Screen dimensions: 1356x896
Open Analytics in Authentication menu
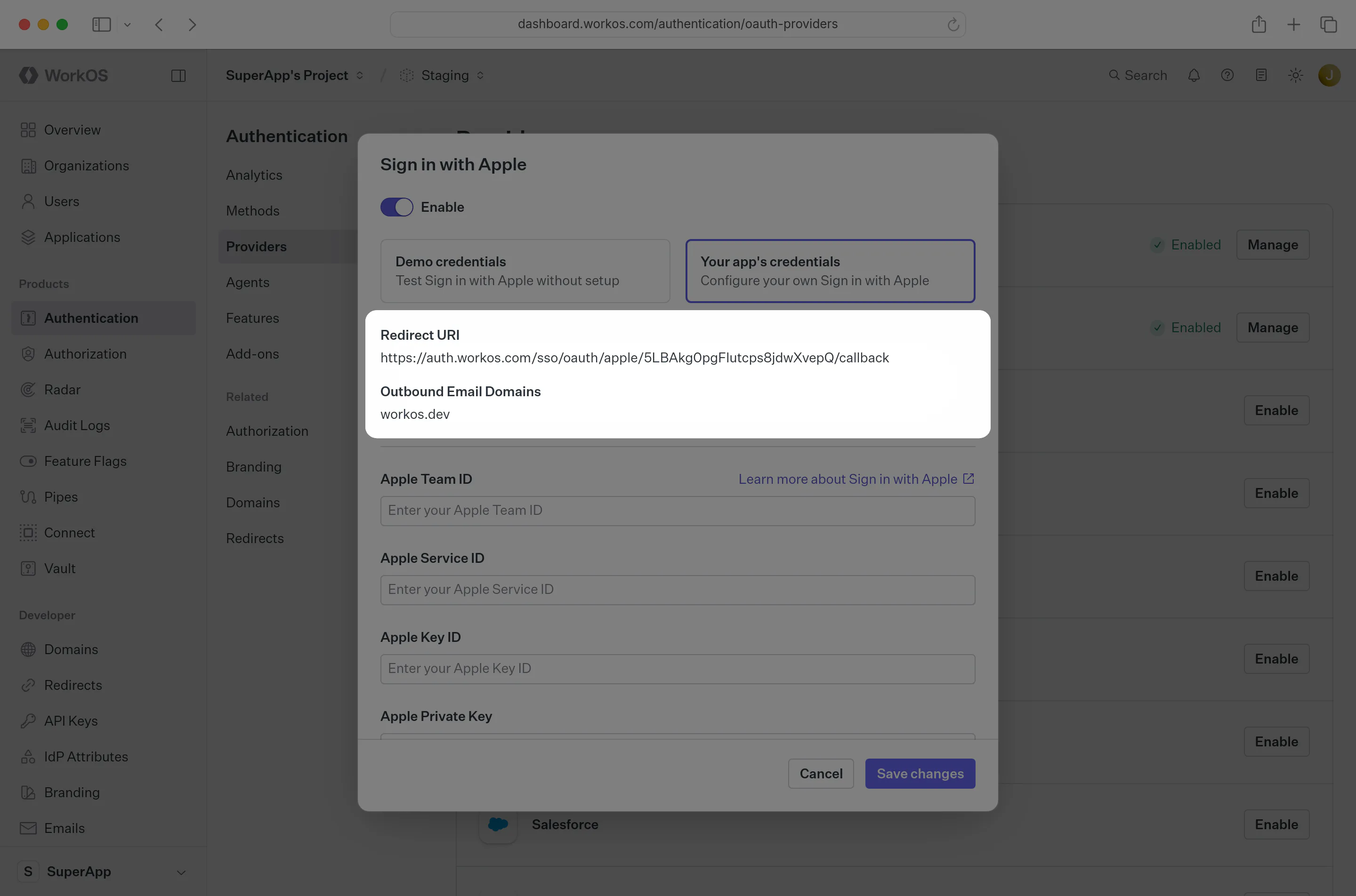click(x=254, y=175)
